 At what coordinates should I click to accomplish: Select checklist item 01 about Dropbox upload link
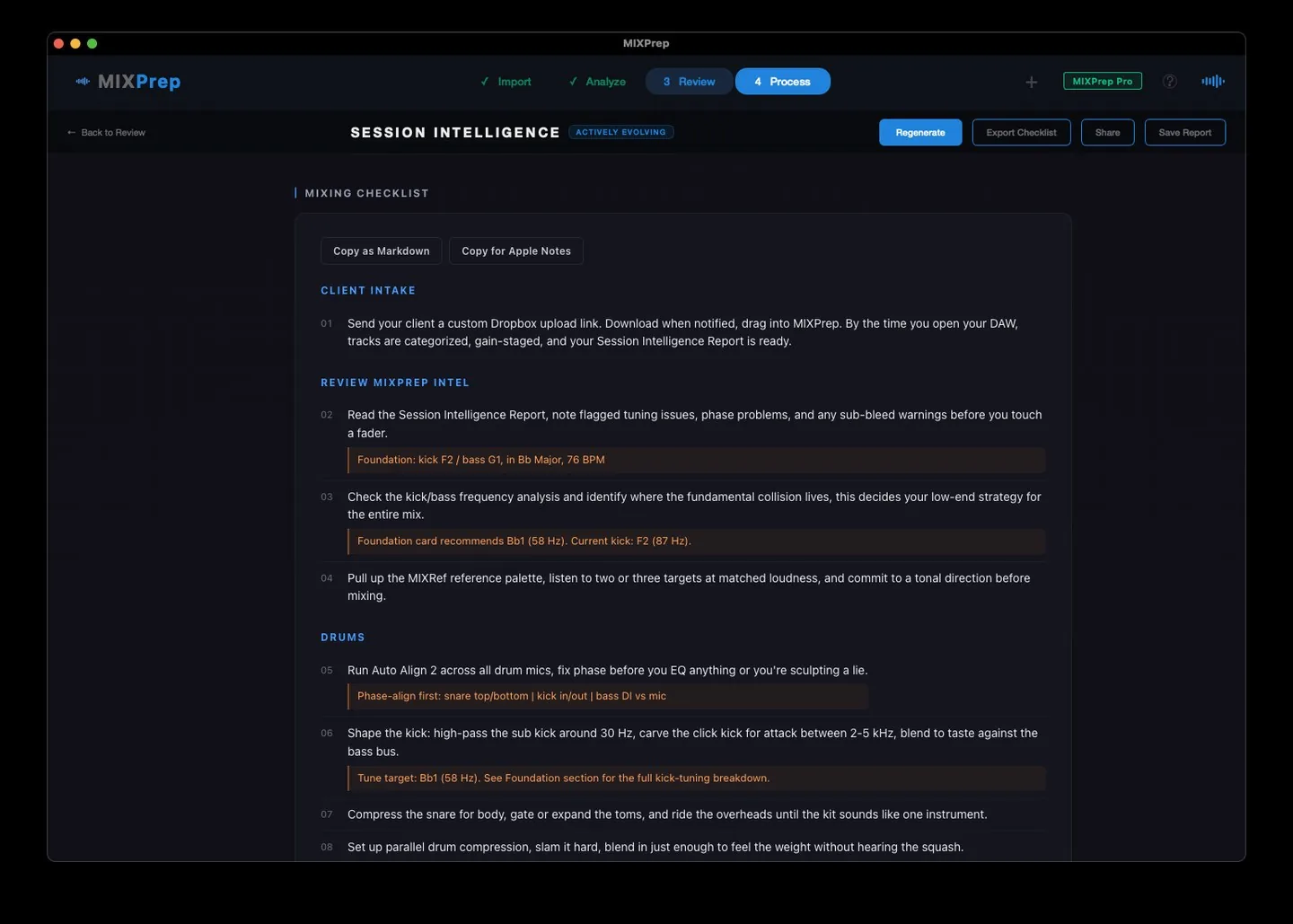click(x=682, y=332)
